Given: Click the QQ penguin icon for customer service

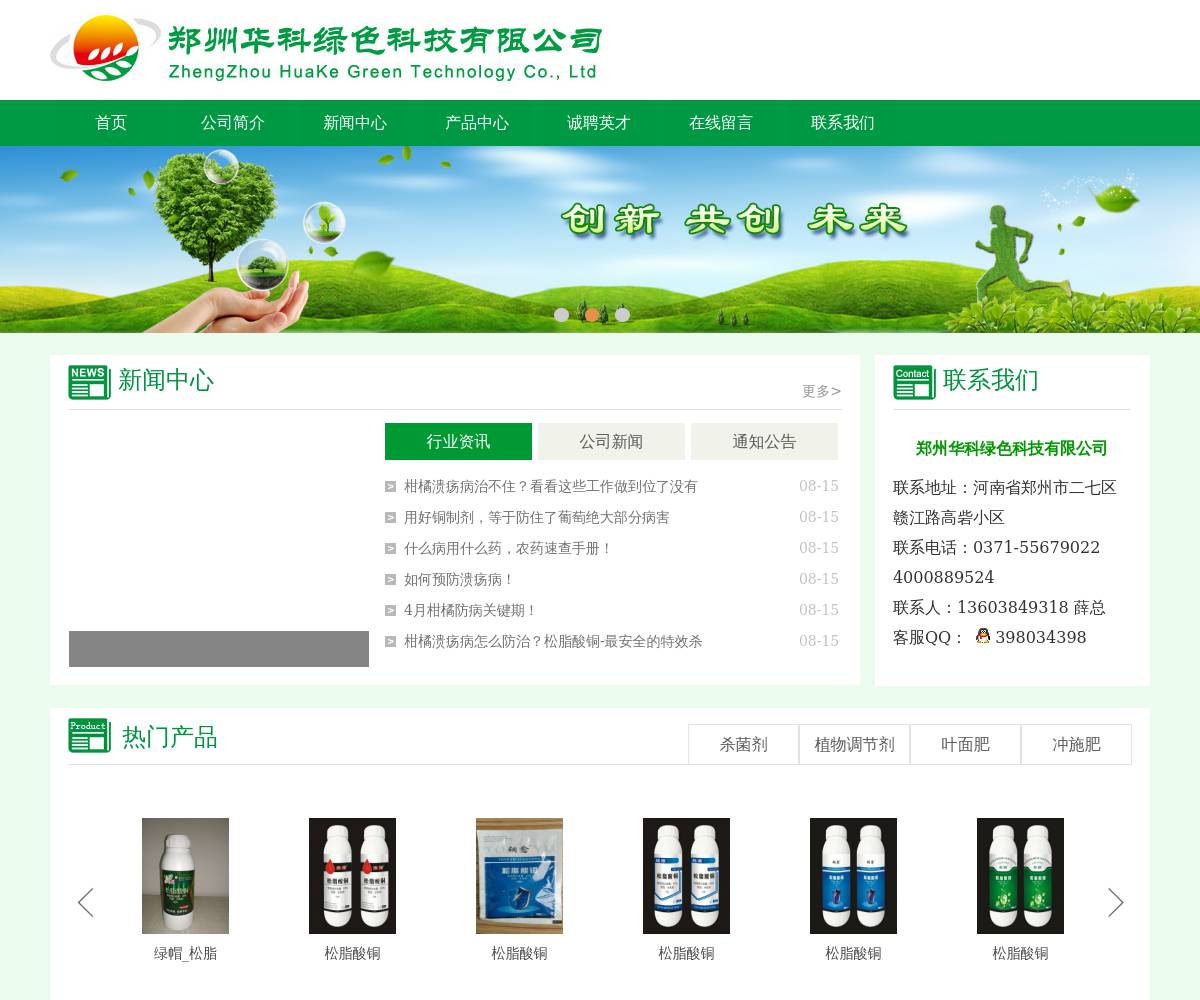Looking at the screenshot, I should tap(983, 636).
